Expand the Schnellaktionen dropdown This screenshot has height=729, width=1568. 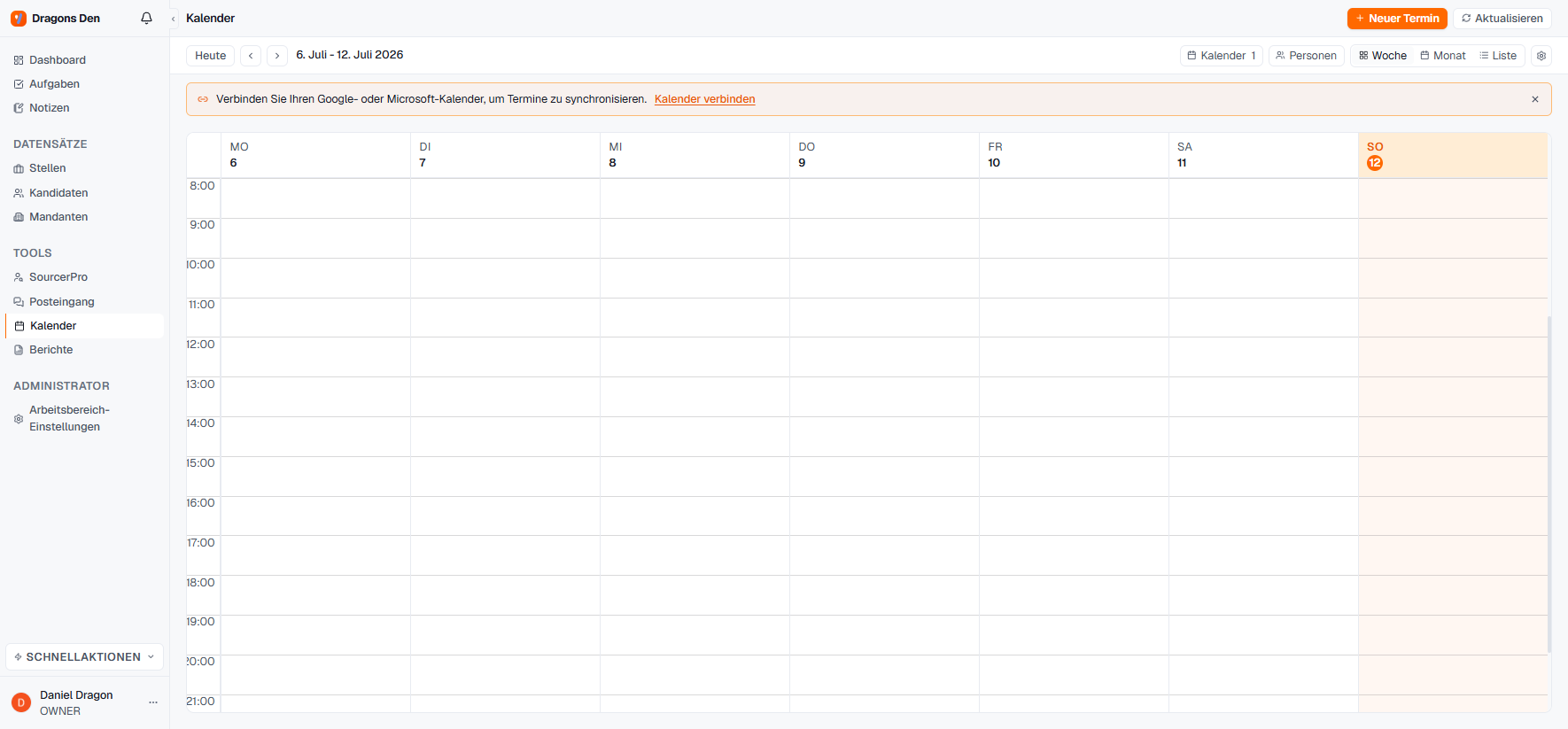(x=85, y=657)
